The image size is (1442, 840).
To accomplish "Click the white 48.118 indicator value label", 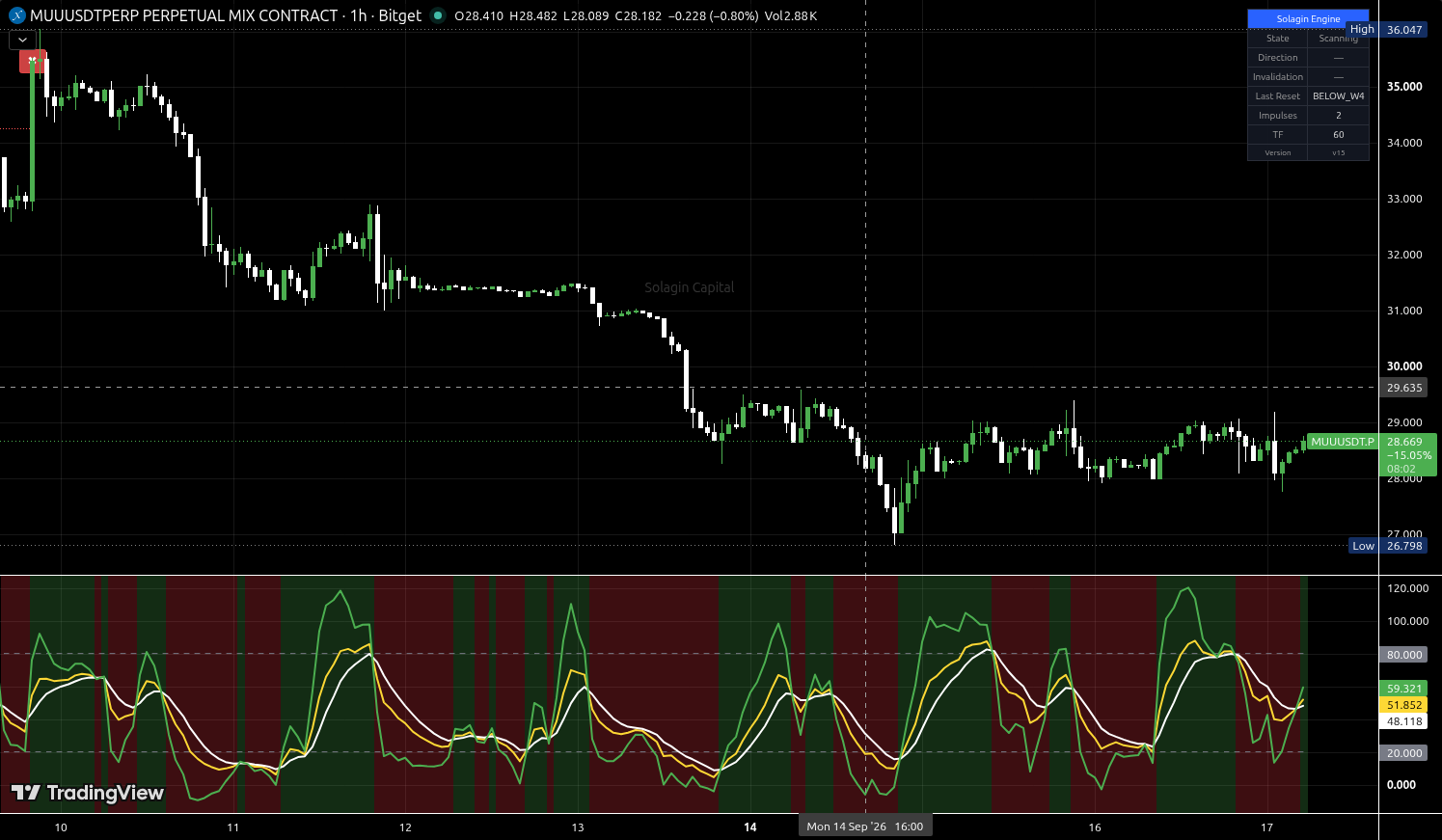I will pos(1404,721).
